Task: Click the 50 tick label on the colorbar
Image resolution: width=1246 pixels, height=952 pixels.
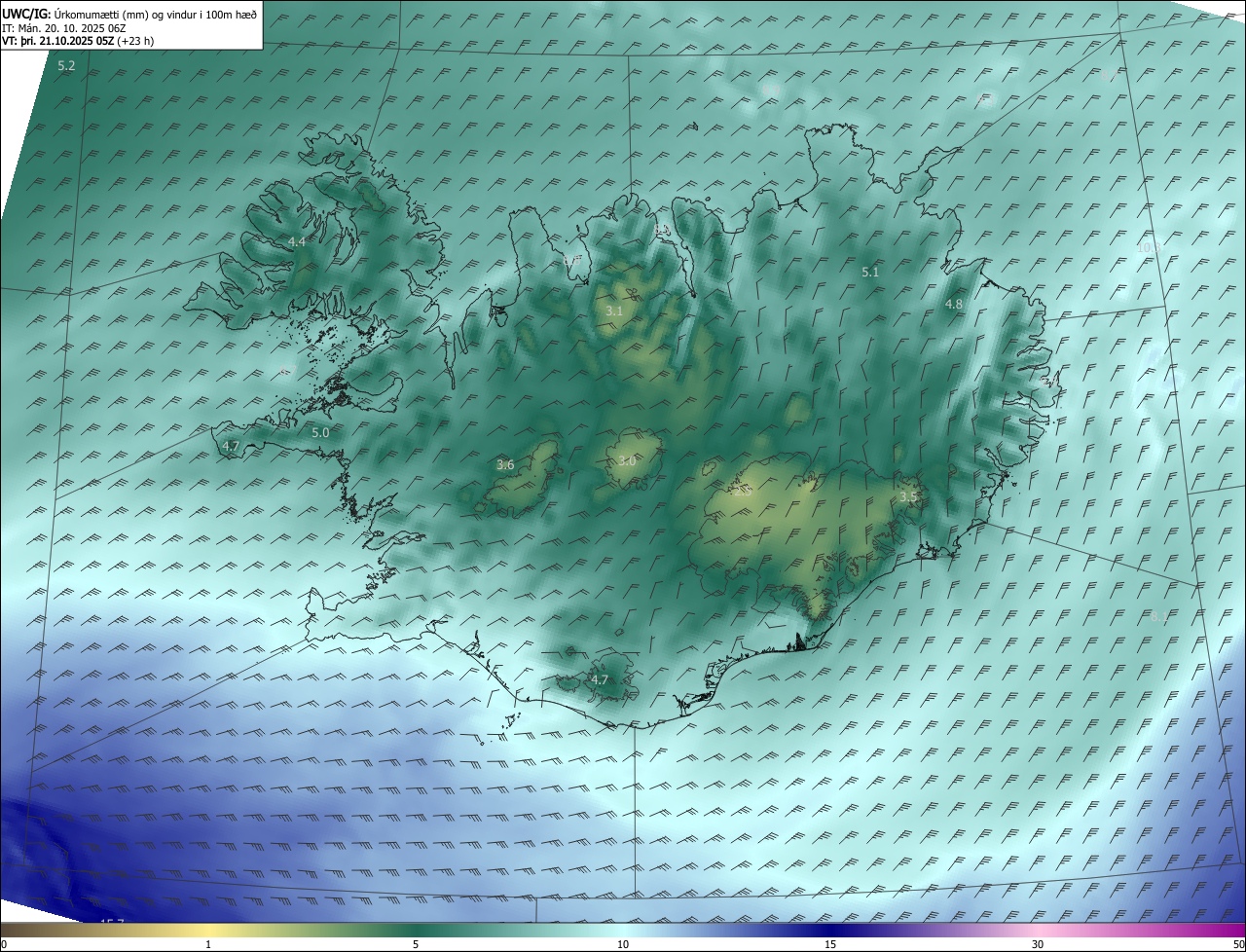Action: 1238,944
